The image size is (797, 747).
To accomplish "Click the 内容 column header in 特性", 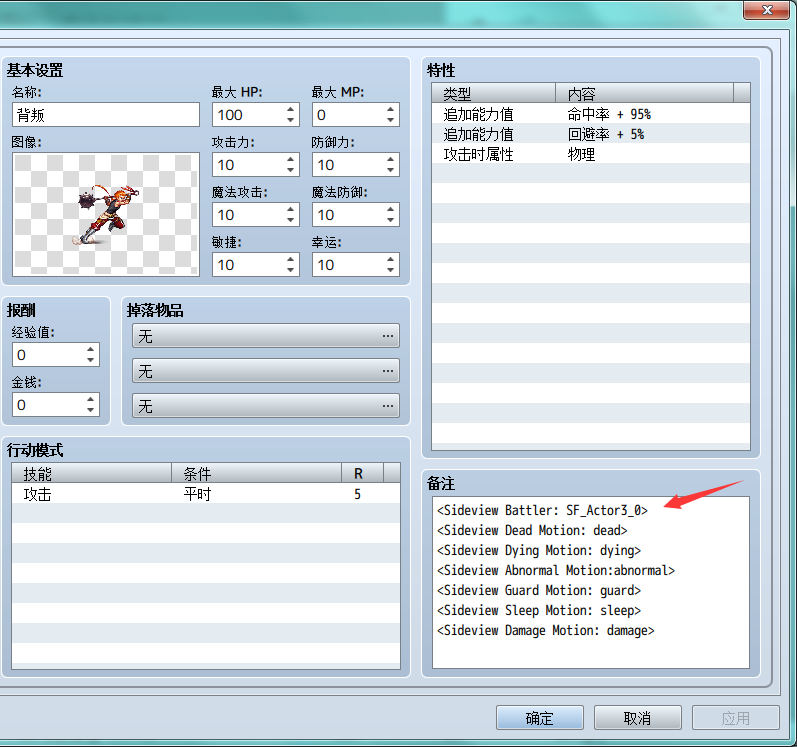I will click(x=645, y=94).
